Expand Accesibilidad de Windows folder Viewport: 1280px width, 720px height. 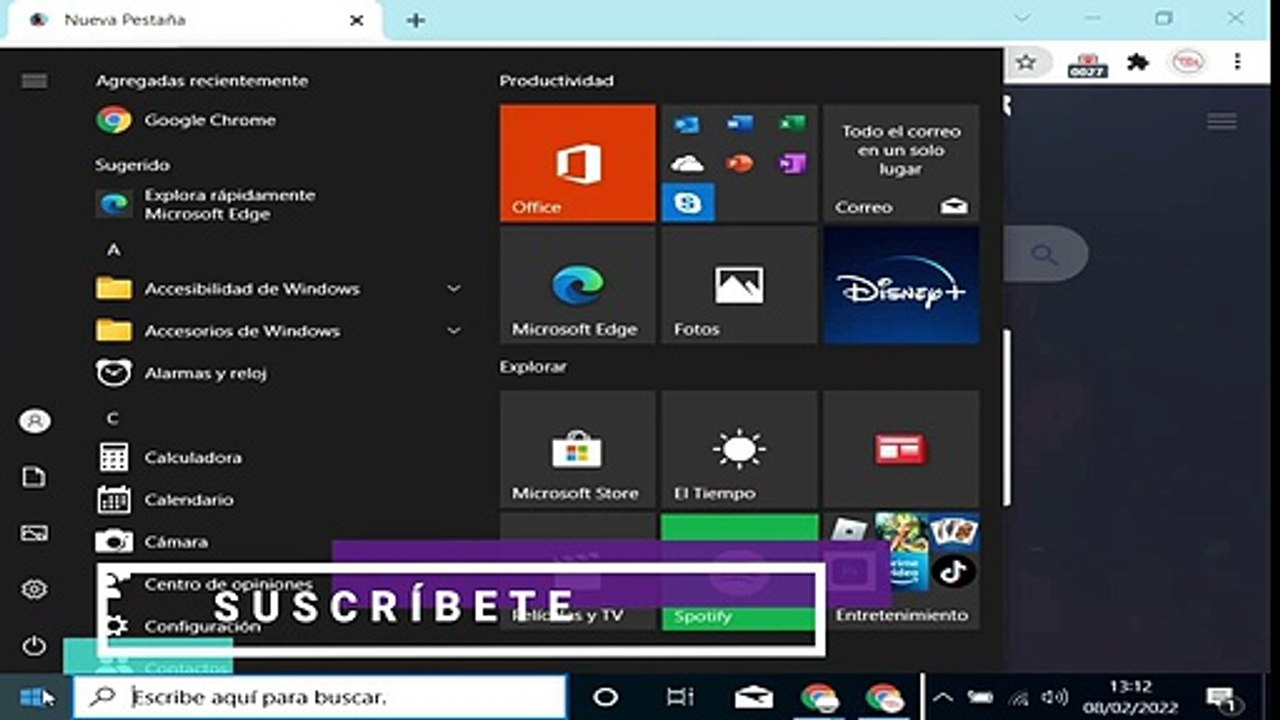click(x=280, y=289)
